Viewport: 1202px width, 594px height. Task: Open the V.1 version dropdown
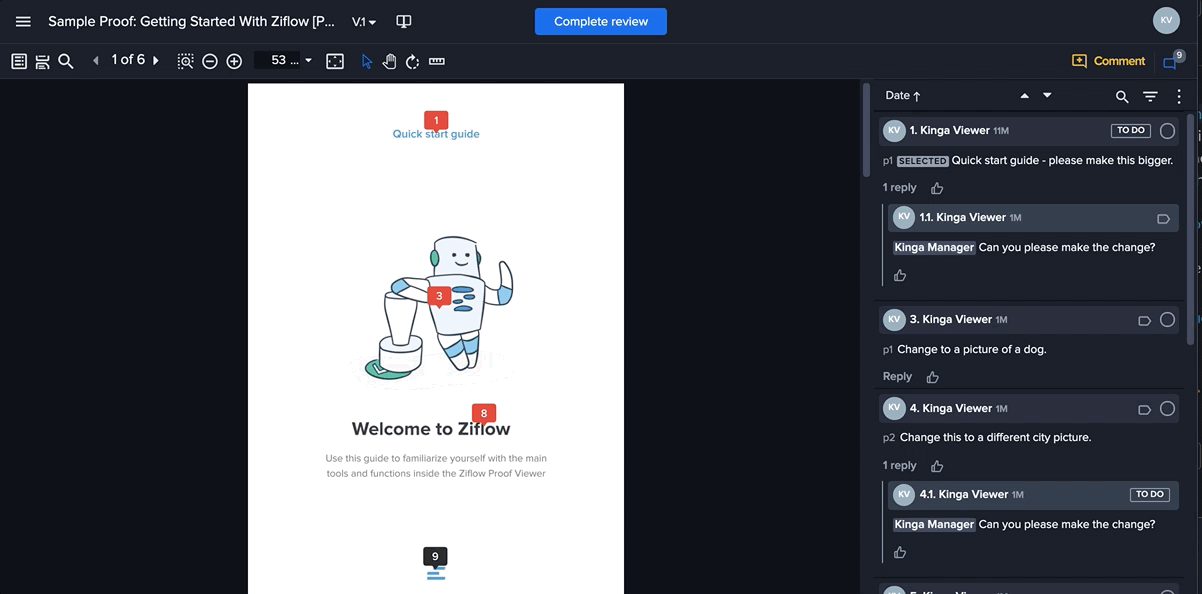(364, 21)
